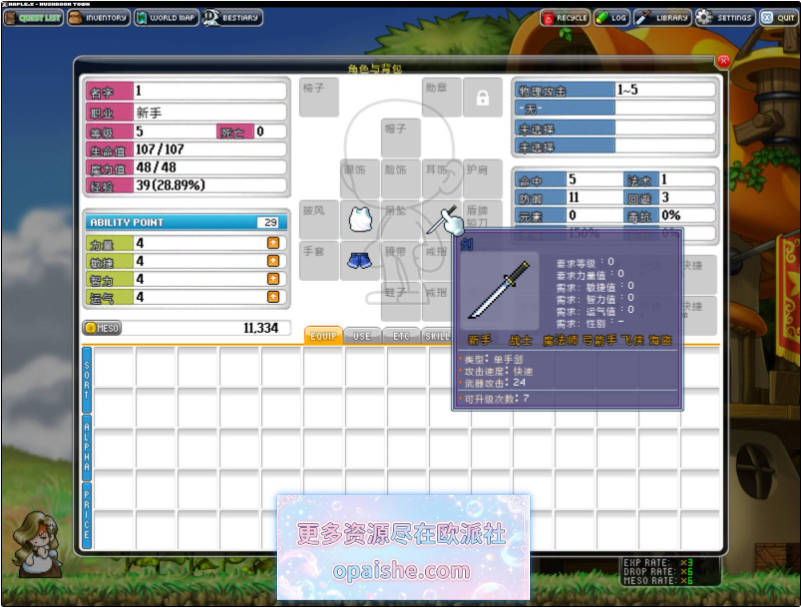The height and width of the screenshot is (607, 801).
Task: Sort inventory by PRICE
Action: (x=87, y=515)
